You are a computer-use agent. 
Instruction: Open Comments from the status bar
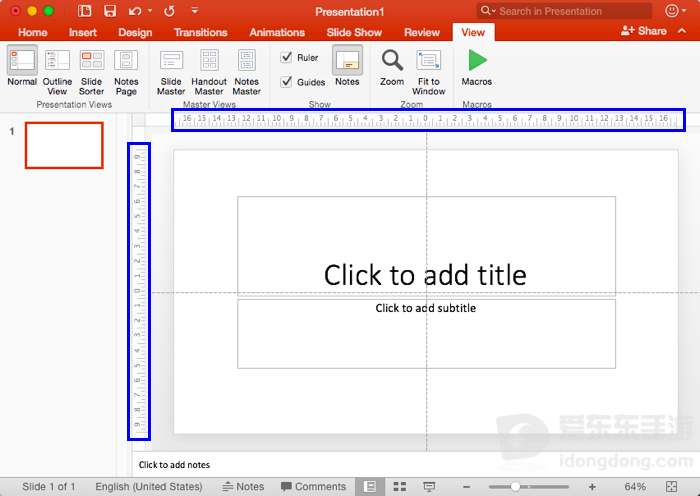313,487
